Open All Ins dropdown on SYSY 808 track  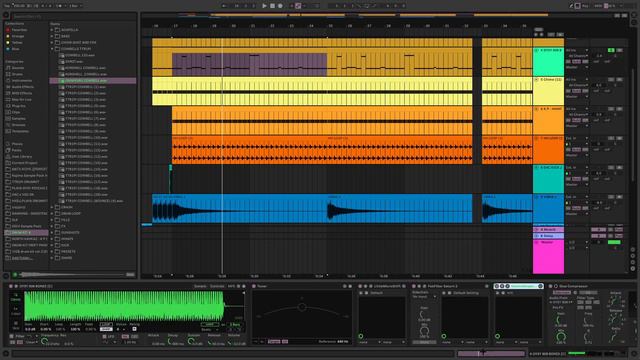[x=577, y=51]
